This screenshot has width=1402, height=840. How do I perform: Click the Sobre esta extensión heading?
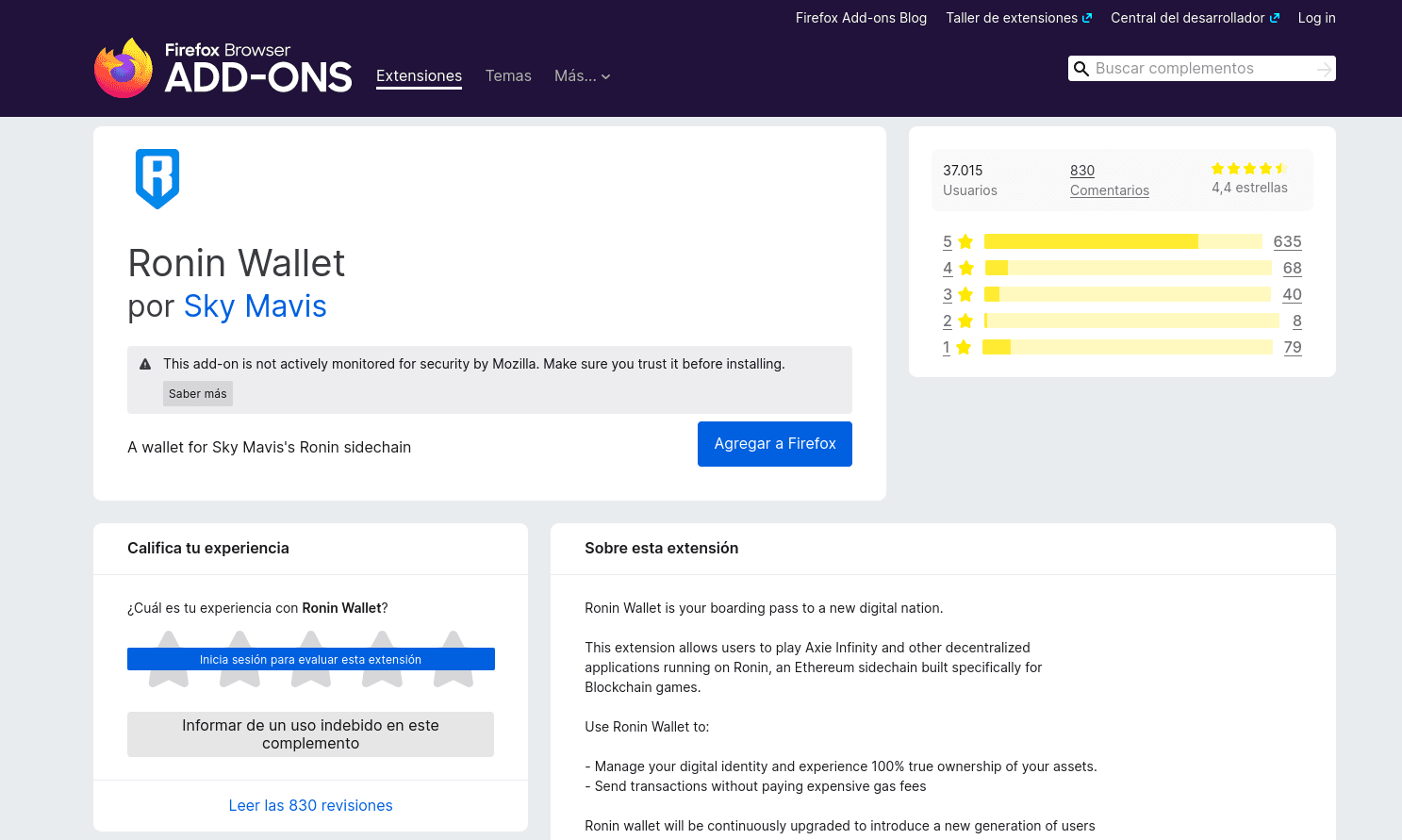[x=661, y=549]
